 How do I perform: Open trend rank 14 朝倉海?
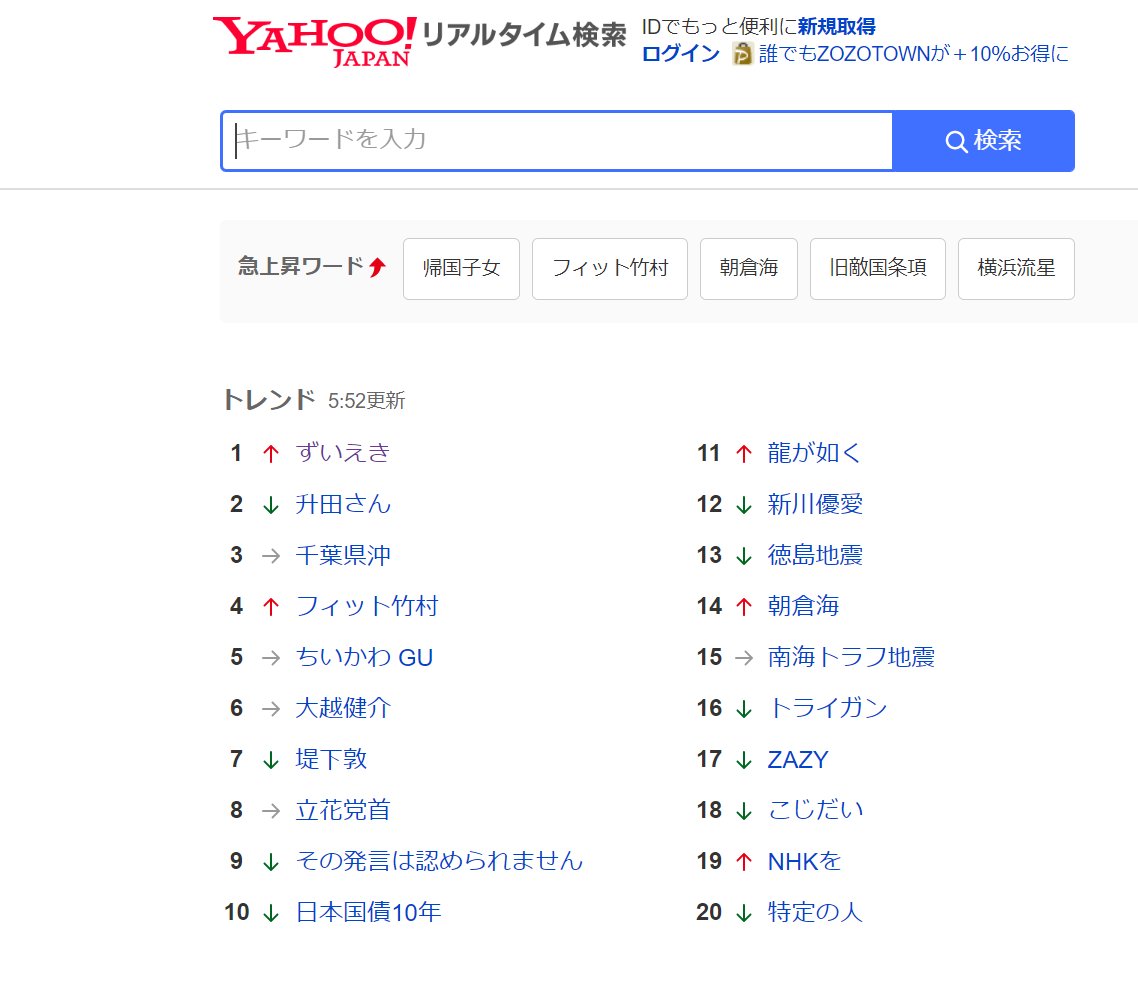click(x=803, y=606)
